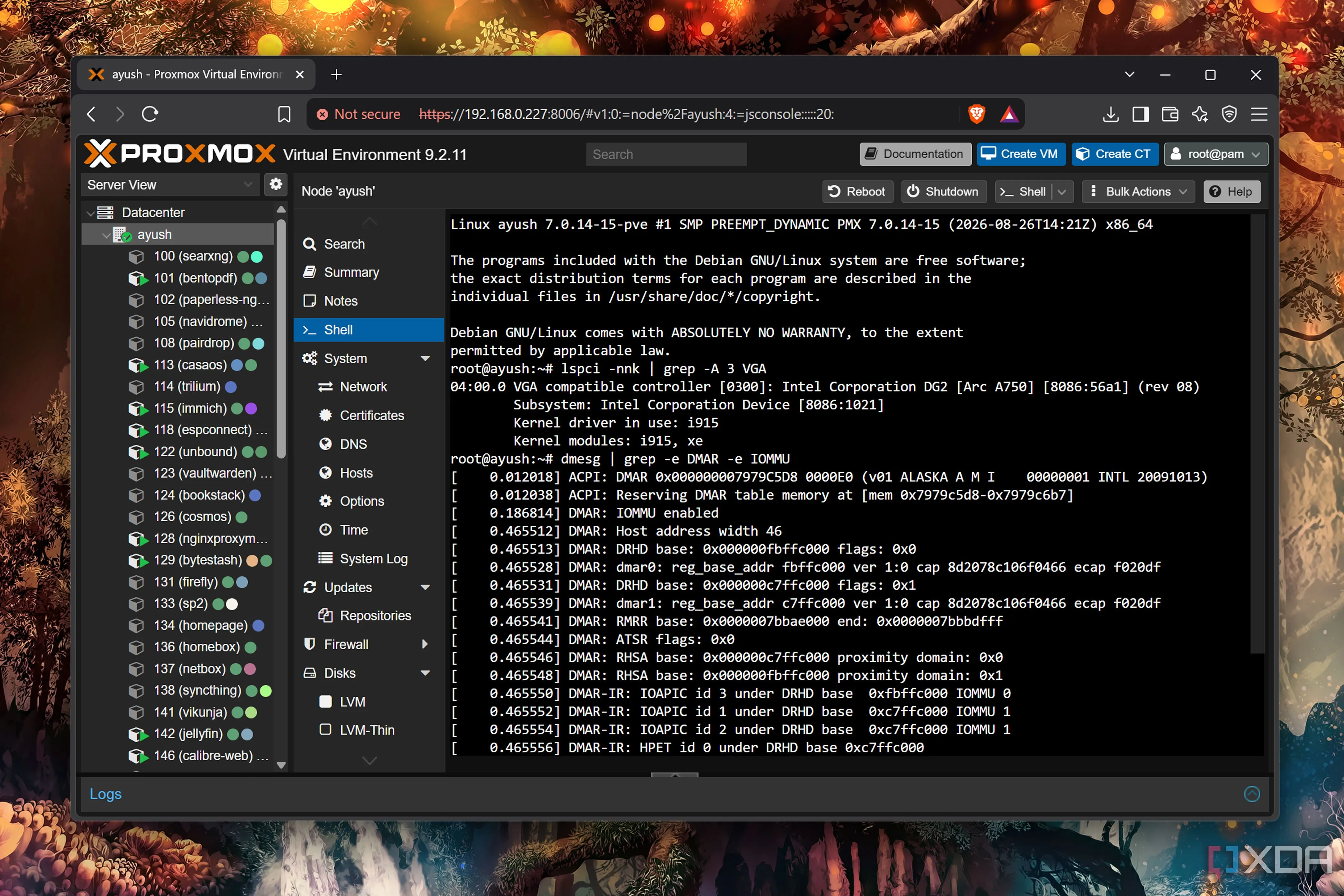The image size is (1344, 896).
Task: Click the Help button
Action: tap(1231, 192)
